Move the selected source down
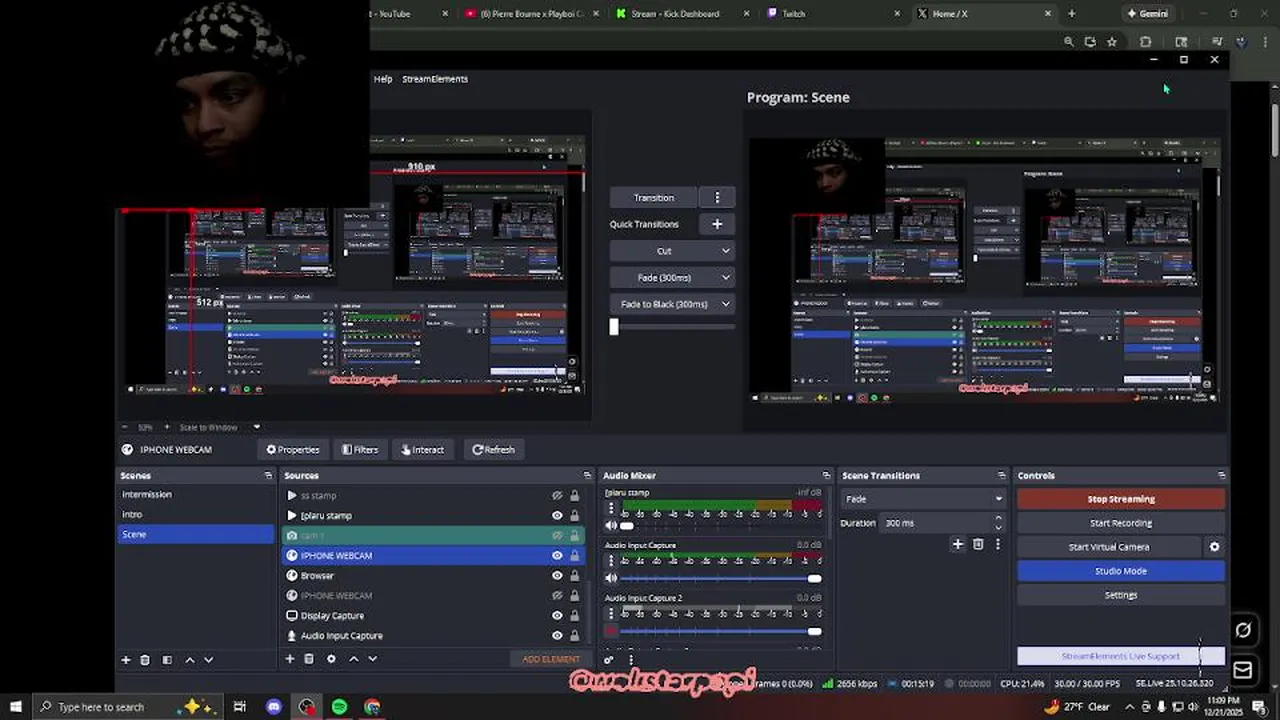The image size is (1280, 720). click(372, 659)
